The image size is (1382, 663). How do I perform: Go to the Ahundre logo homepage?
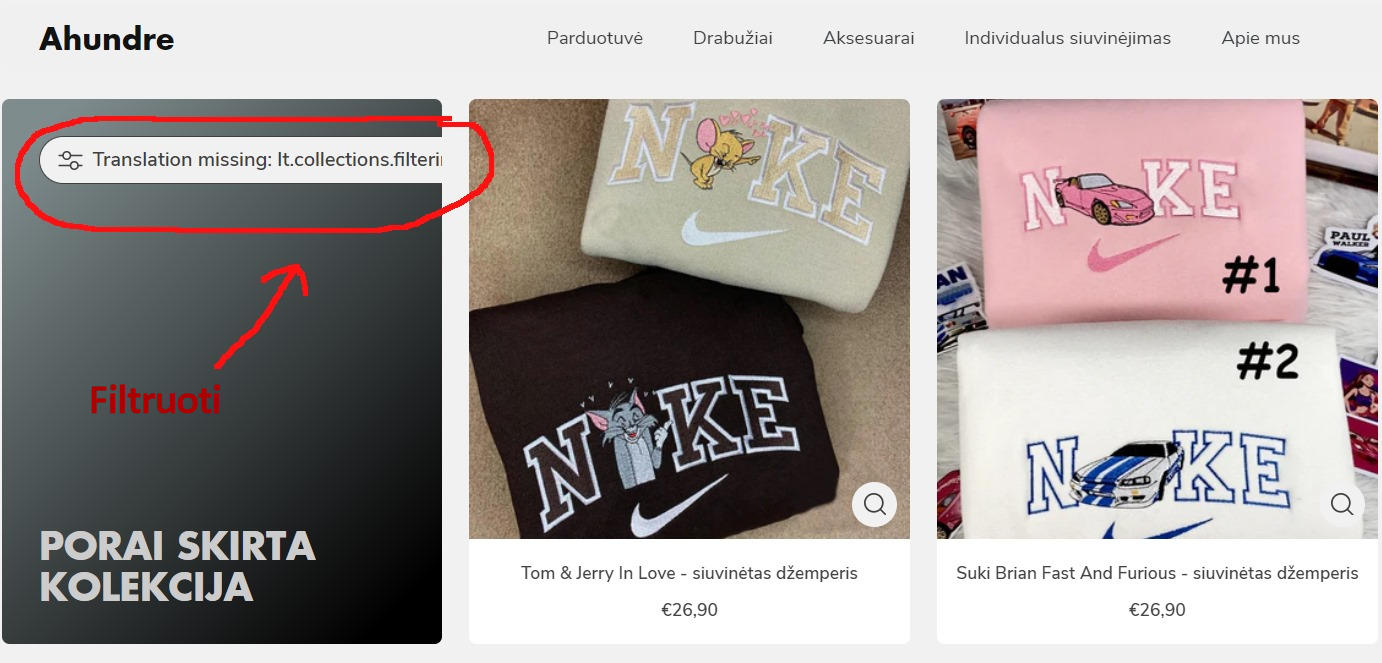click(x=107, y=39)
